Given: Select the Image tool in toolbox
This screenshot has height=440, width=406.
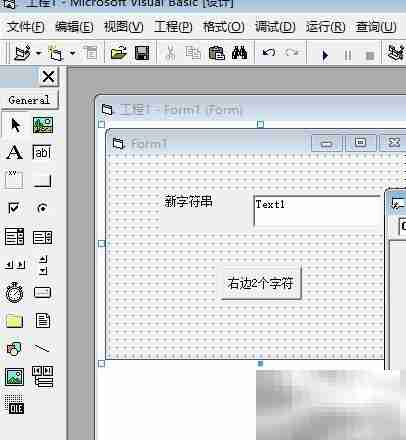Looking at the screenshot, I should [14, 377].
